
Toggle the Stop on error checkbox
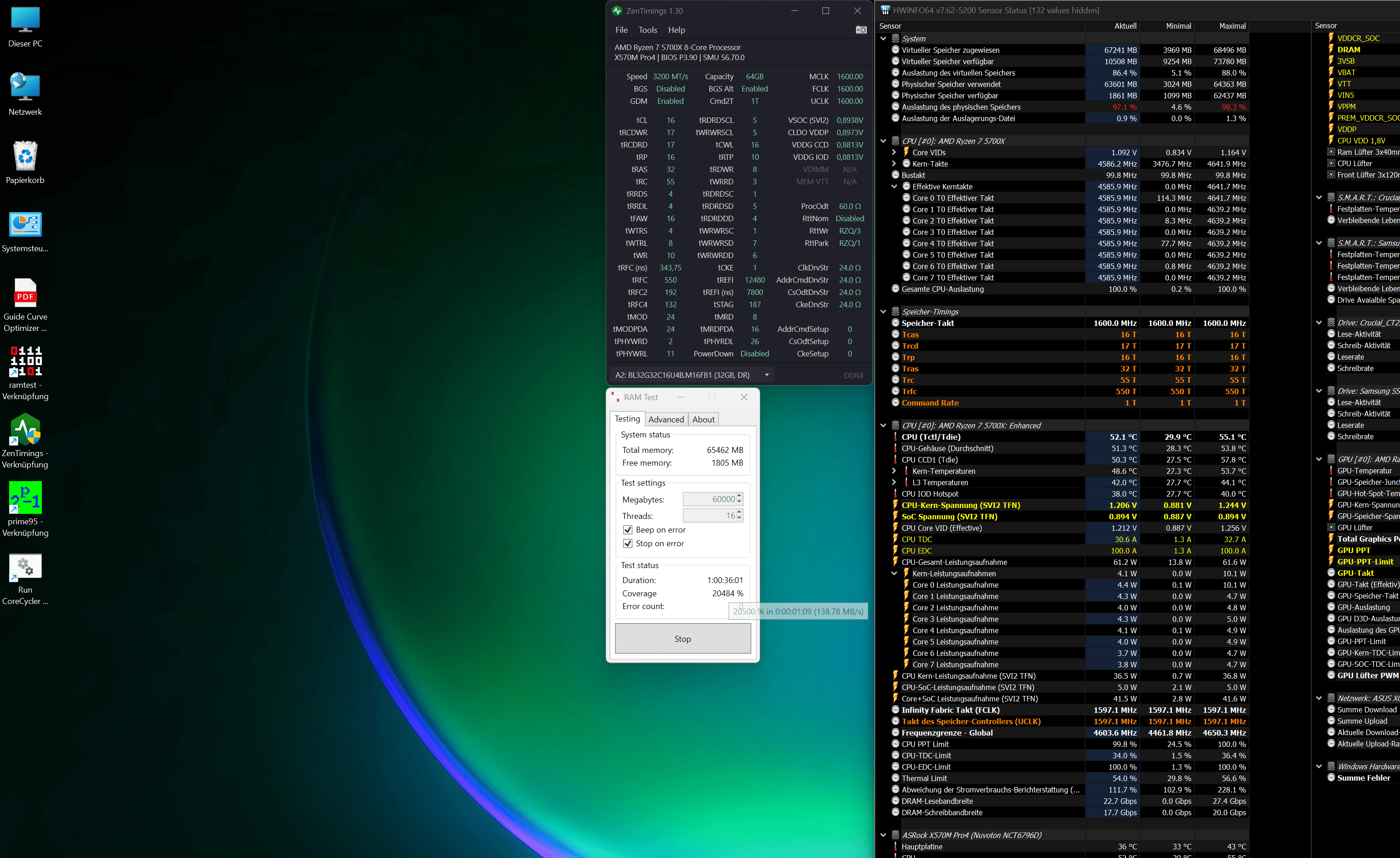pos(628,543)
